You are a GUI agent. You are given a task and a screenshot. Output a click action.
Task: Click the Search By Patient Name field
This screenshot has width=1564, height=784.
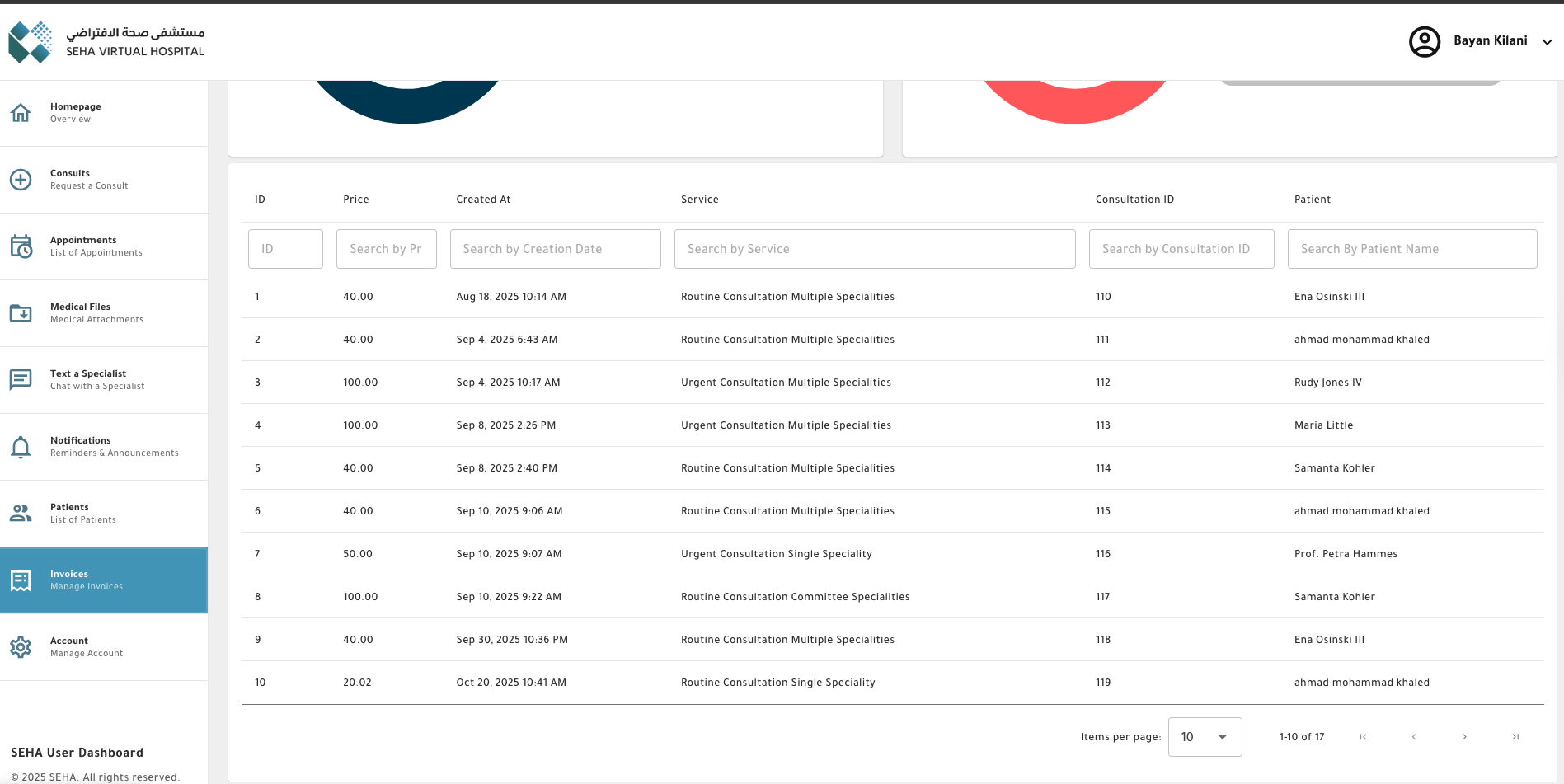click(1411, 249)
